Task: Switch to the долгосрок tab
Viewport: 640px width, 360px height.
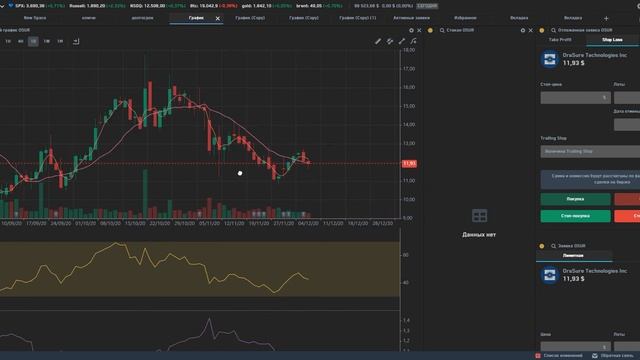Action: click(142, 18)
